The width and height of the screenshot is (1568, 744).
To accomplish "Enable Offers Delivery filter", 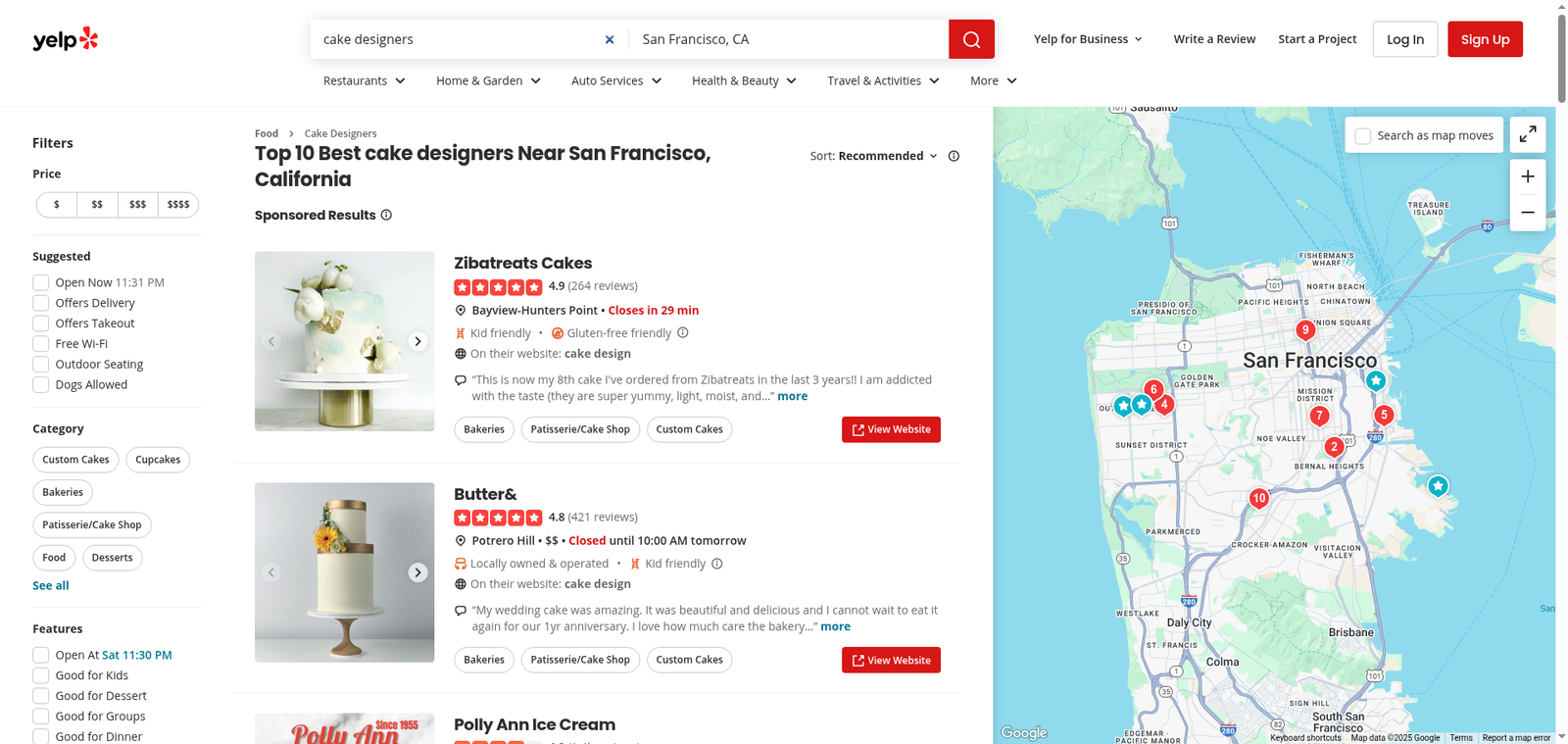I will click(x=41, y=303).
